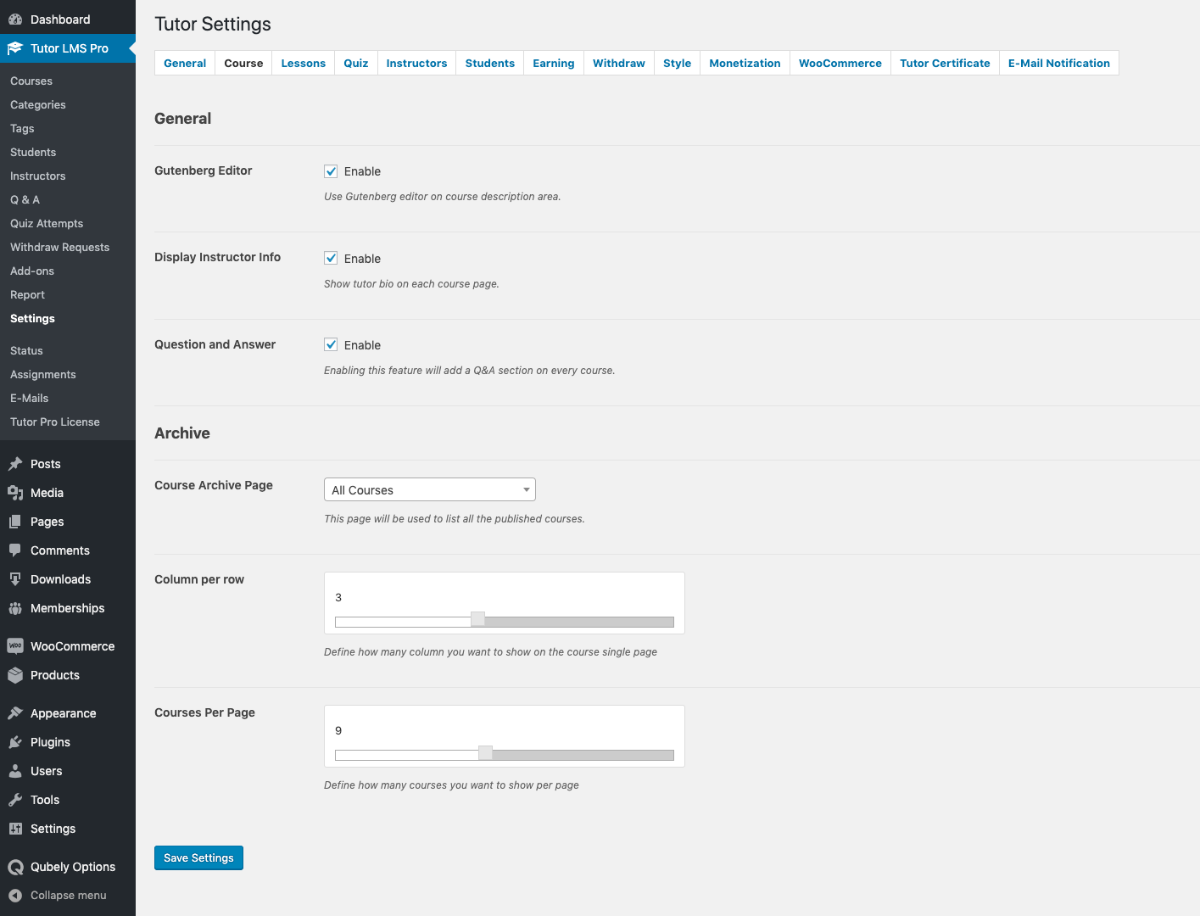The height and width of the screenshot is (916, 1200).
Task: Click the Users person icon
Action: point(15,771)
